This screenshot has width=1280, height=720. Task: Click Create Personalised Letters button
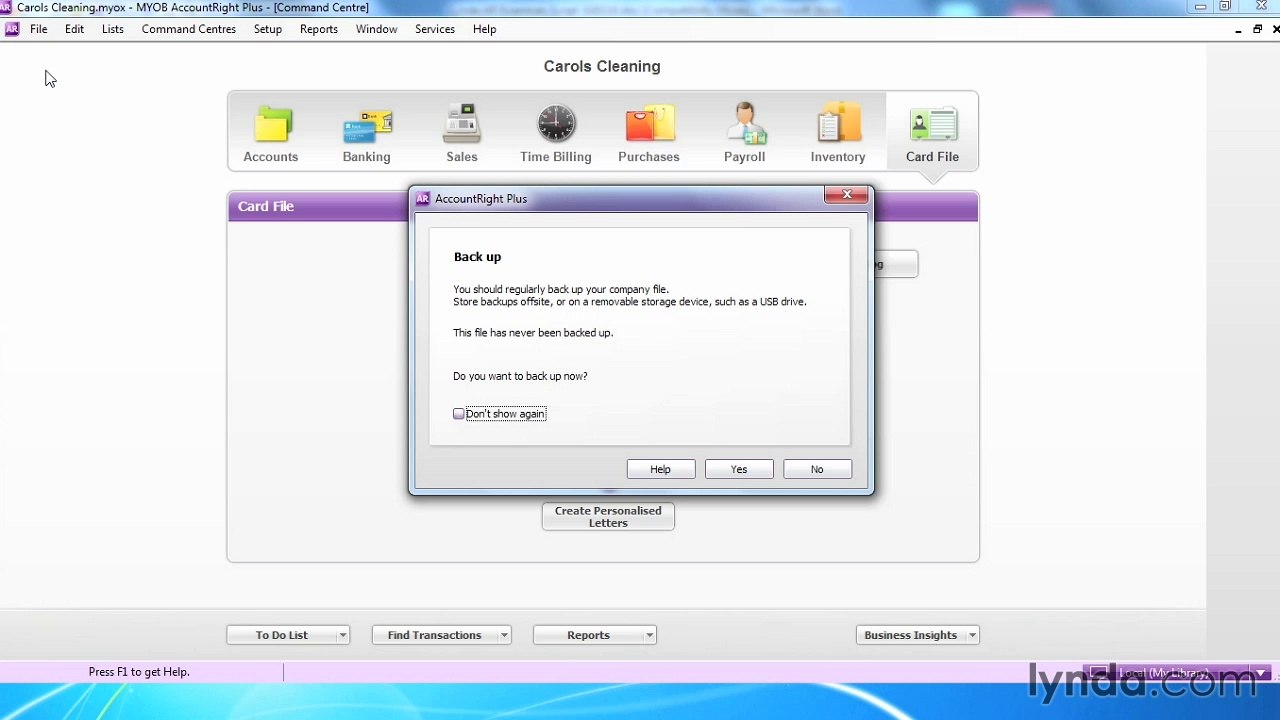coord(608,517)
